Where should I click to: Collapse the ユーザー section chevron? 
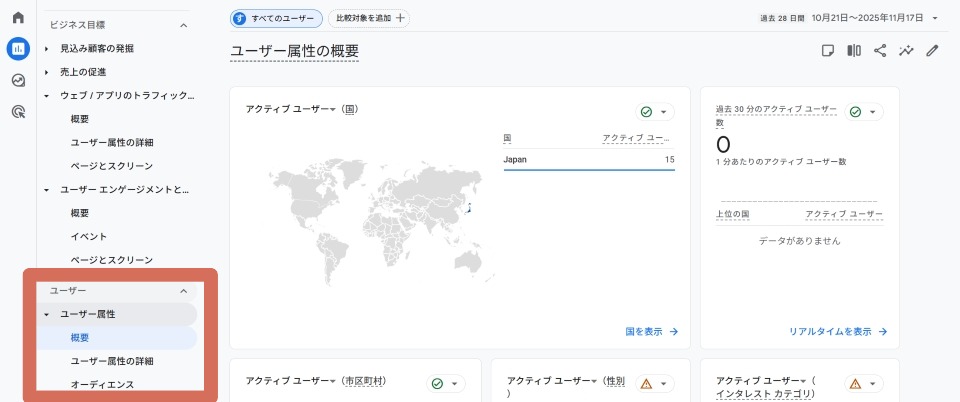(182, 291)
